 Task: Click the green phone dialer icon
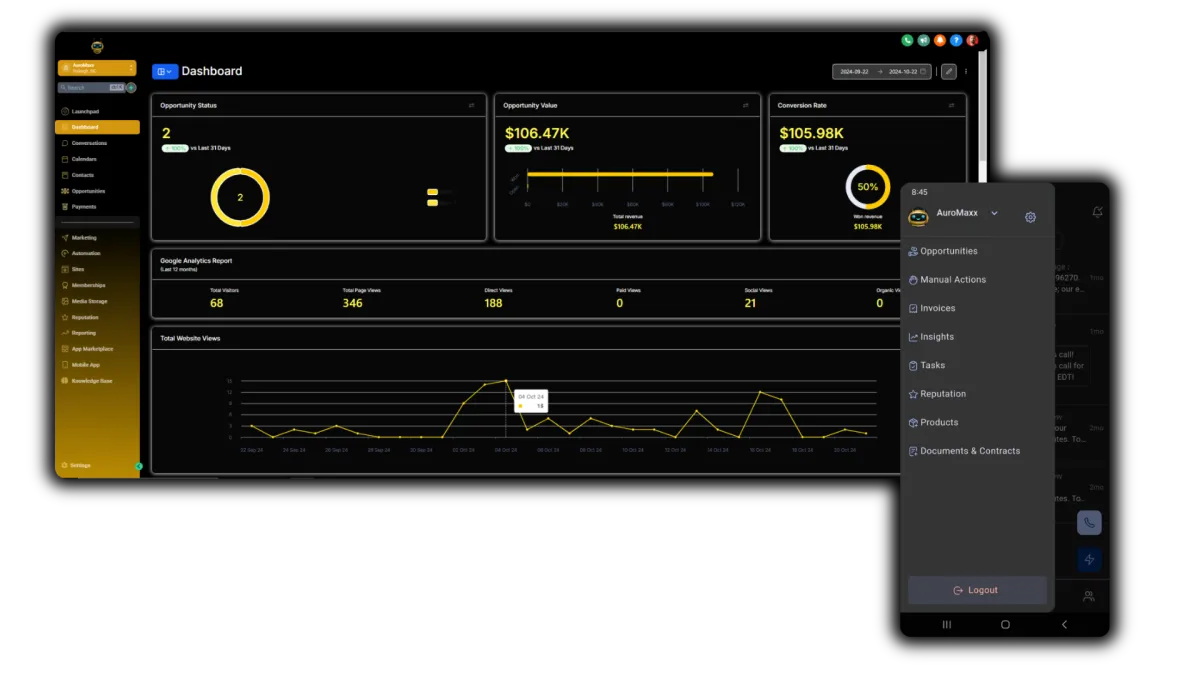tap(908, 41)
